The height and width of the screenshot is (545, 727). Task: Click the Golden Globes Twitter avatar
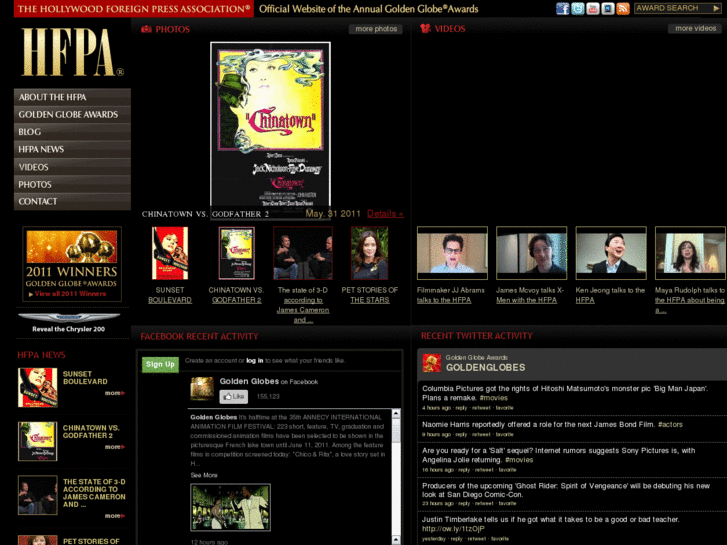pyautogui.click(x=431, y=363)
